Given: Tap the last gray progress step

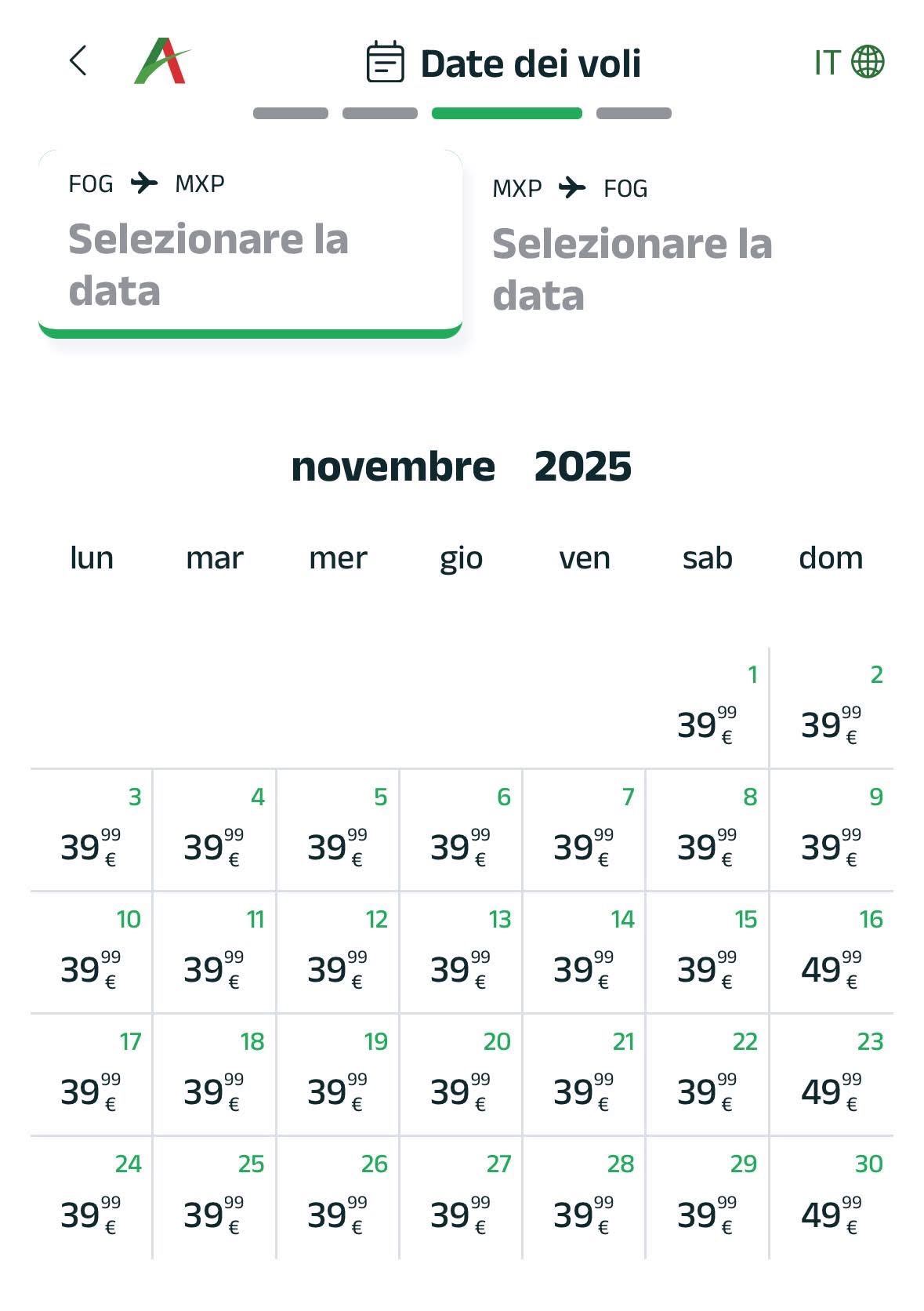Looking at the screenshot, I should (x=633, y=114).
